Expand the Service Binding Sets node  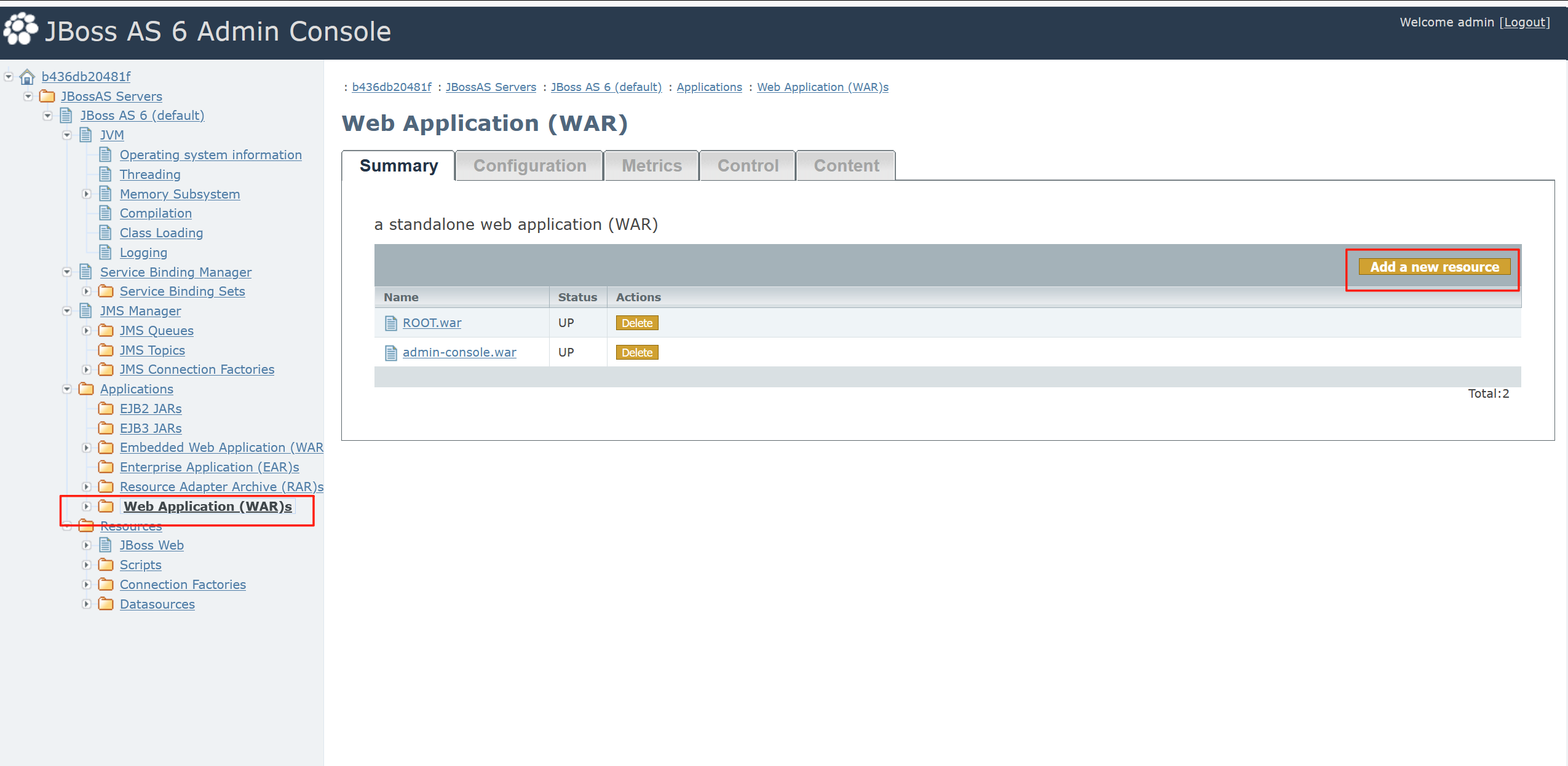coord(87,291)
